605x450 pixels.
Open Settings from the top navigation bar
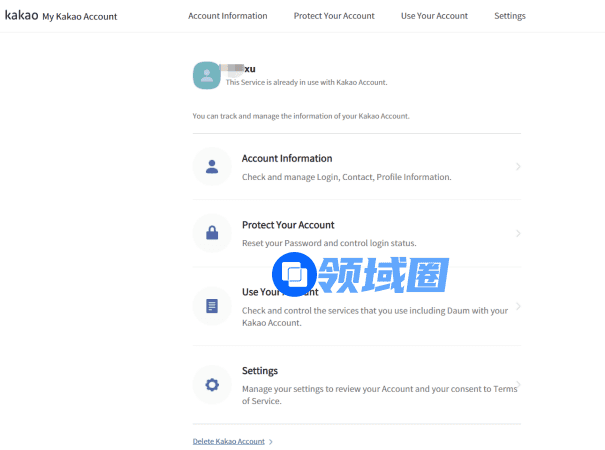(510, 16)
